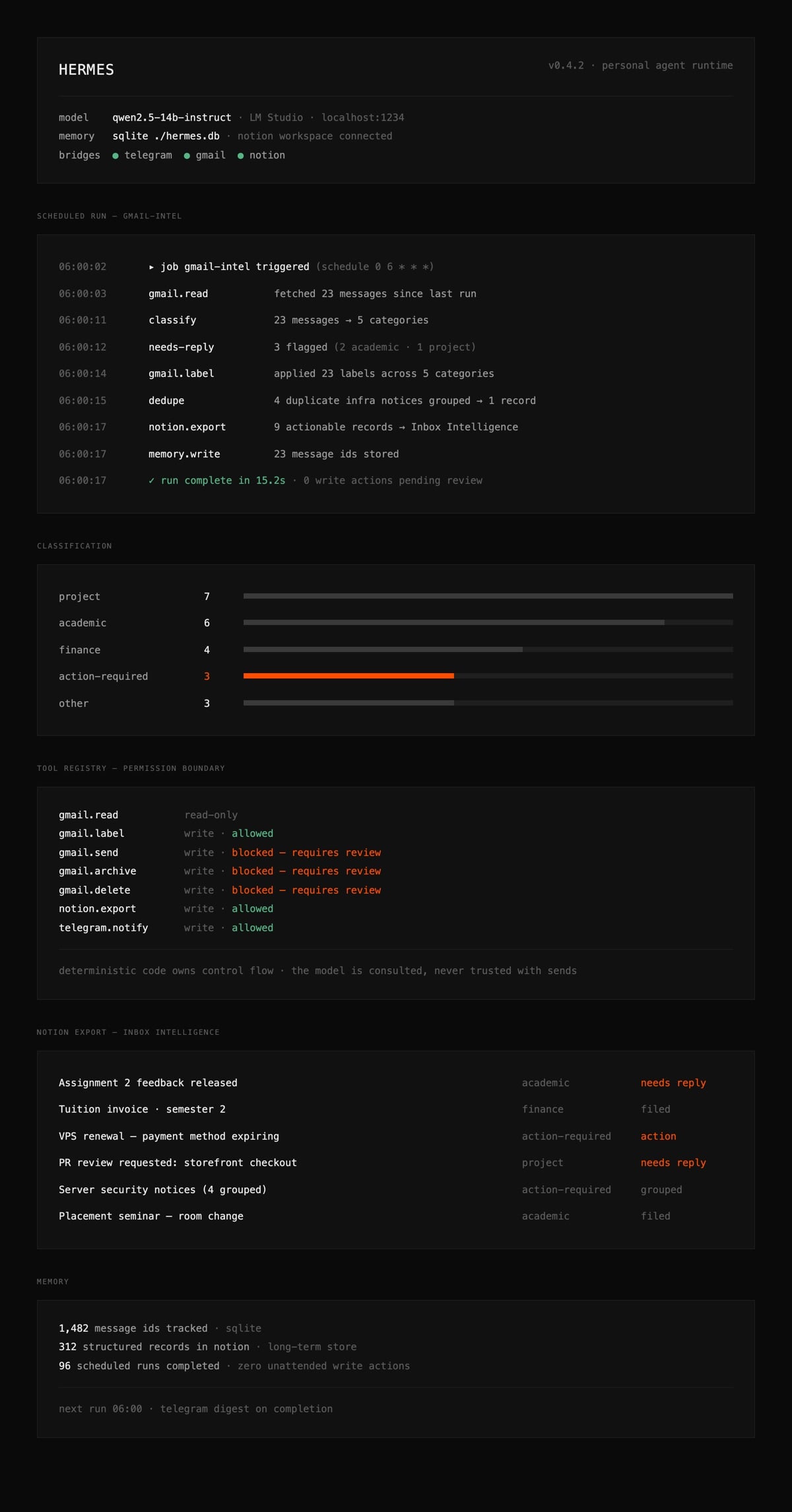This screenshot has width=792, height=1512.
Task: Click the action-required count 3
Action: click(x=207, y=676)
